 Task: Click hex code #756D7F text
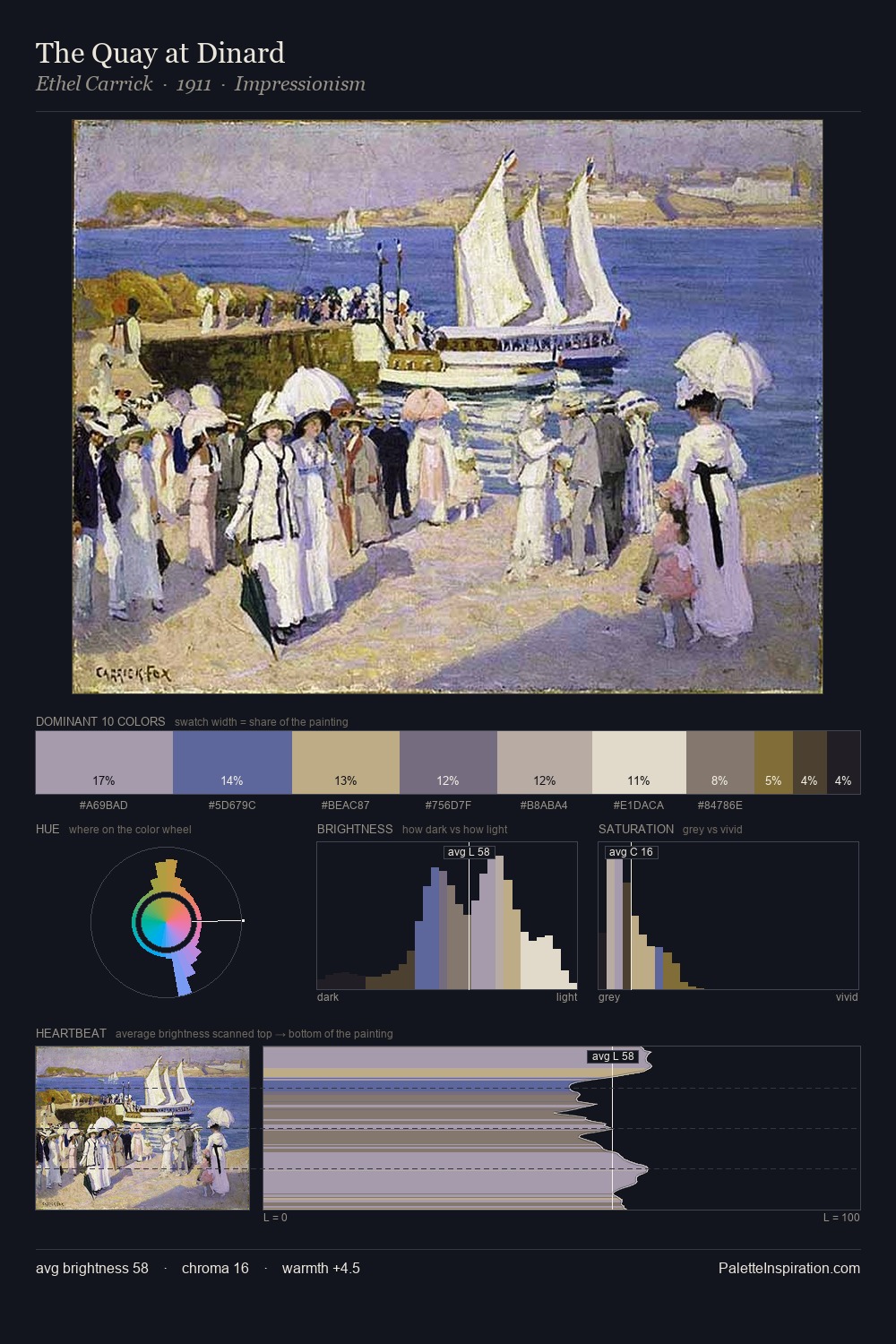(448, 806)
